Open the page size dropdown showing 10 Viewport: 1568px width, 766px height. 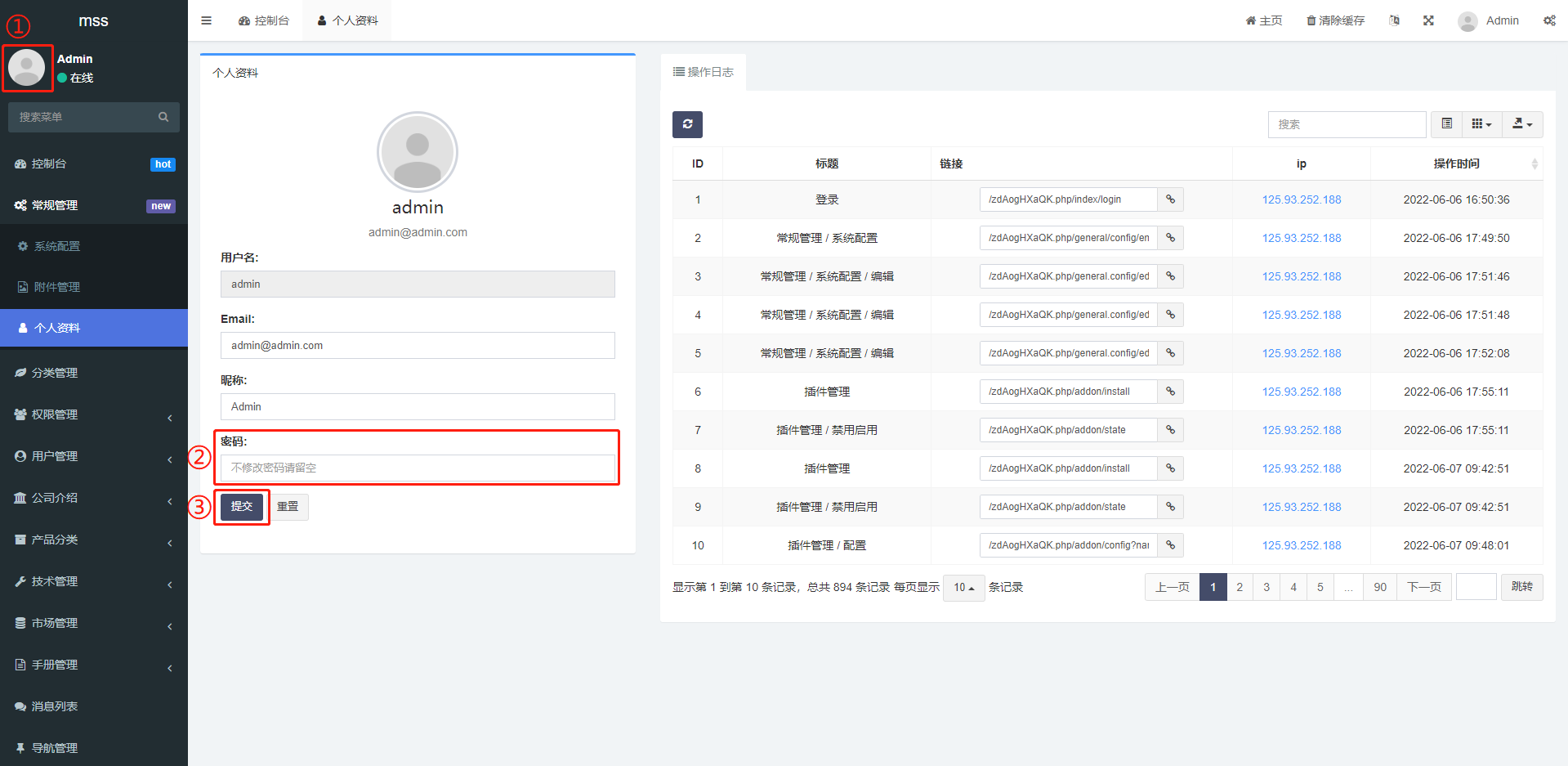(964, 587)
